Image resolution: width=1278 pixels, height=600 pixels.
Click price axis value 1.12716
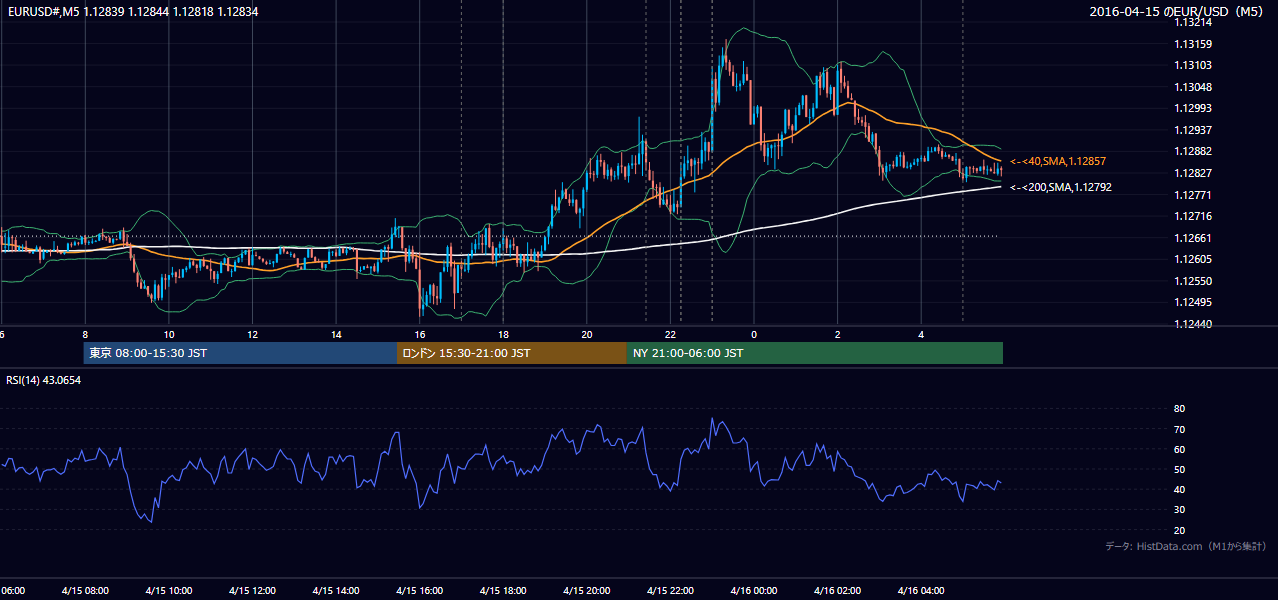[1192, 216]
